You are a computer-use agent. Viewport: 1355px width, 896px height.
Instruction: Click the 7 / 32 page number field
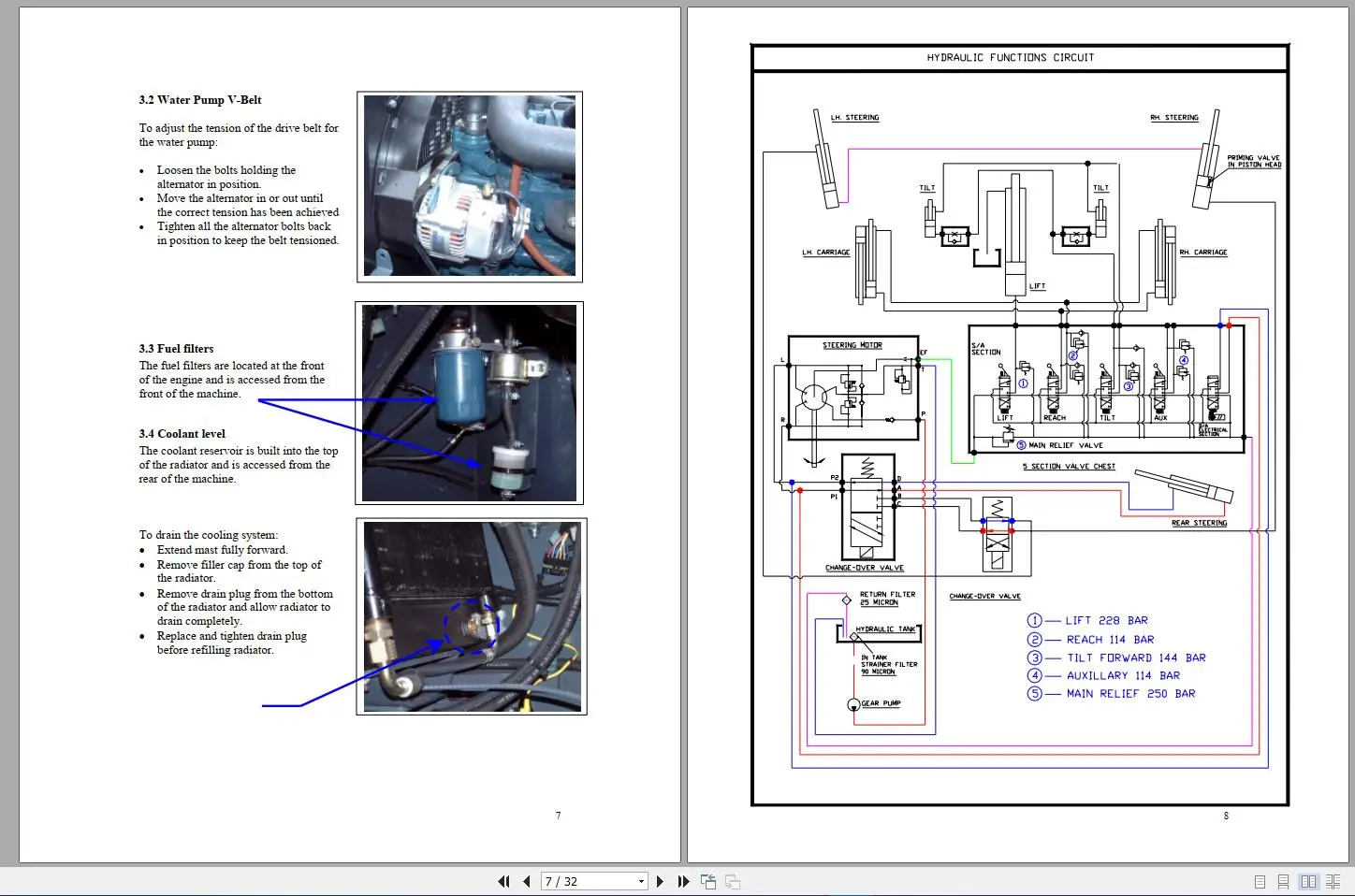pyautogui.click(x=587, y=881)
